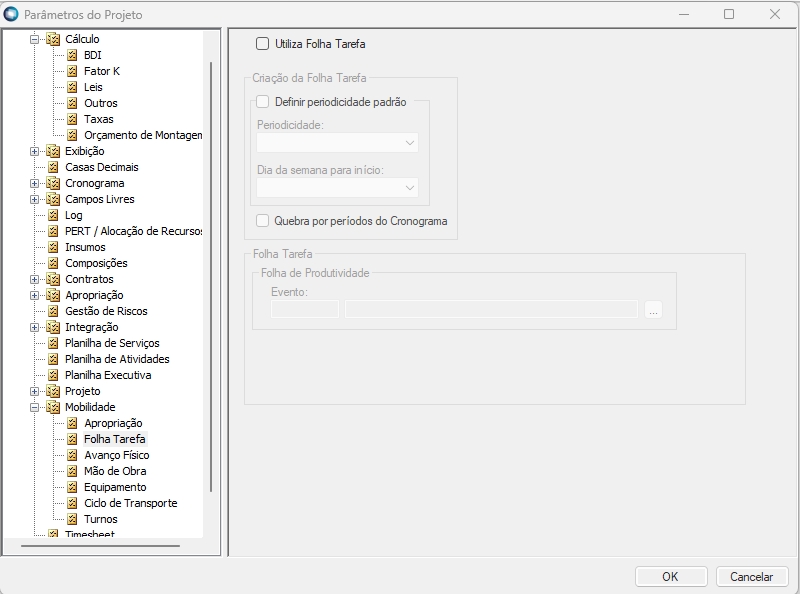Check Definir periodicidade padrão option
The width and height of the screenshot is (800, 594).
(263, 102)
